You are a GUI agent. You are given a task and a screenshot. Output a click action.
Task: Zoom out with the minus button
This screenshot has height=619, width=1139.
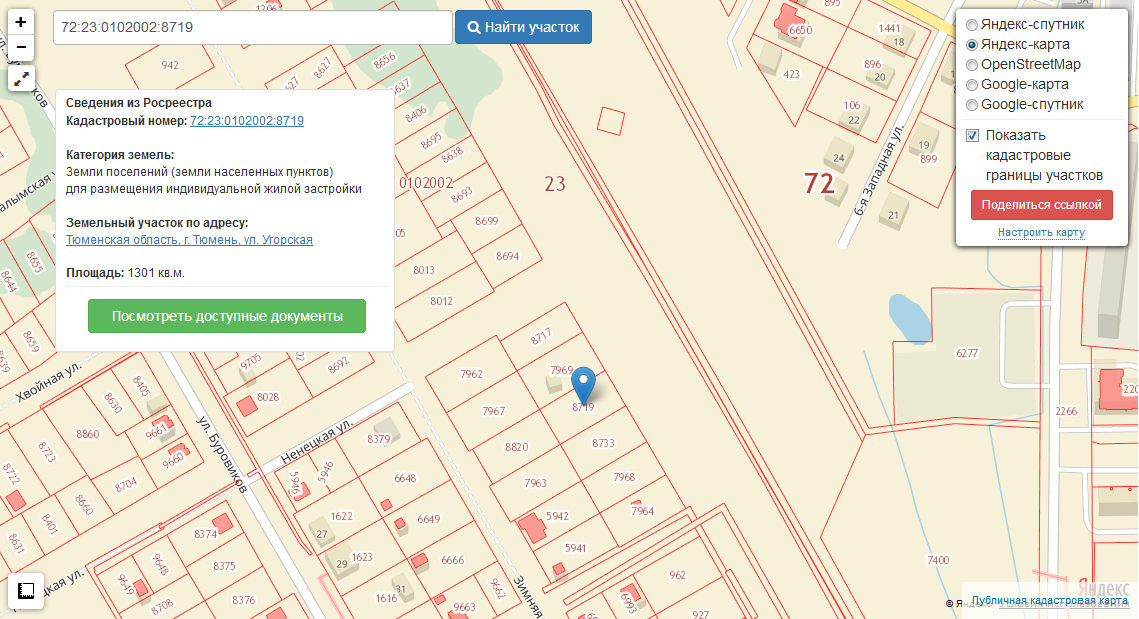(x=20, y=48)
